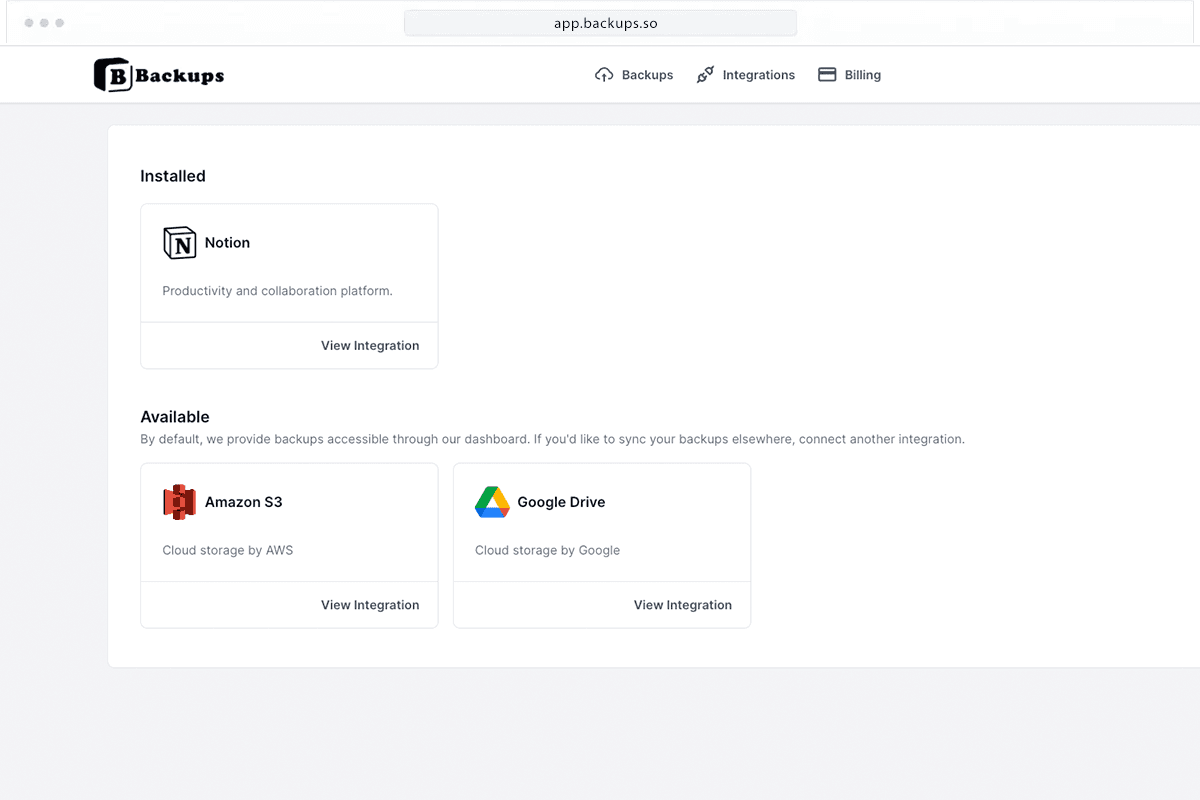Open View Integration for Amazon S3
1200x800 pixels.
point(370,604)
